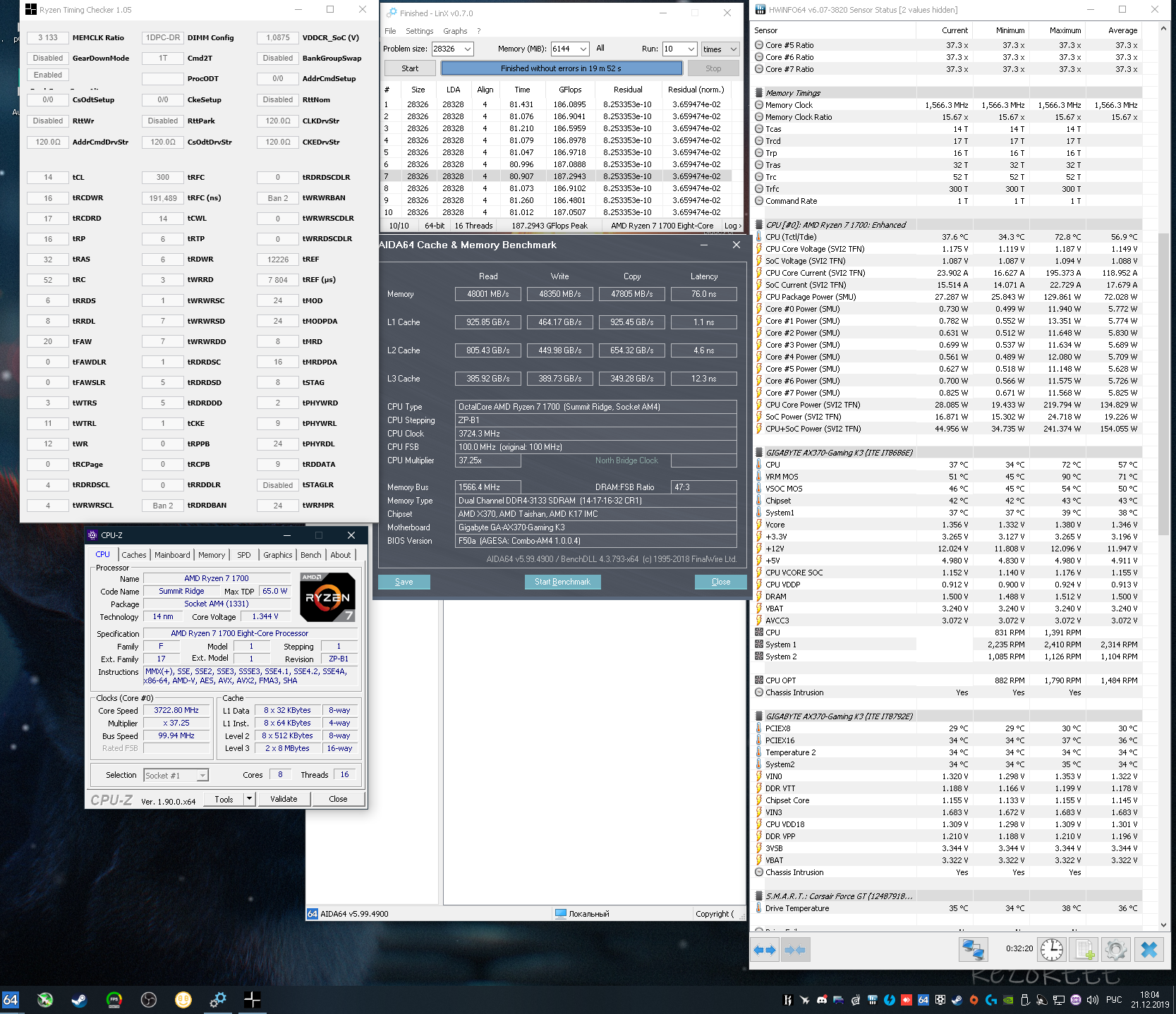Screen dimensions: 1176x1014
Task: Open MSI Afterburner jet icon on taskbar
Action: 45,999
